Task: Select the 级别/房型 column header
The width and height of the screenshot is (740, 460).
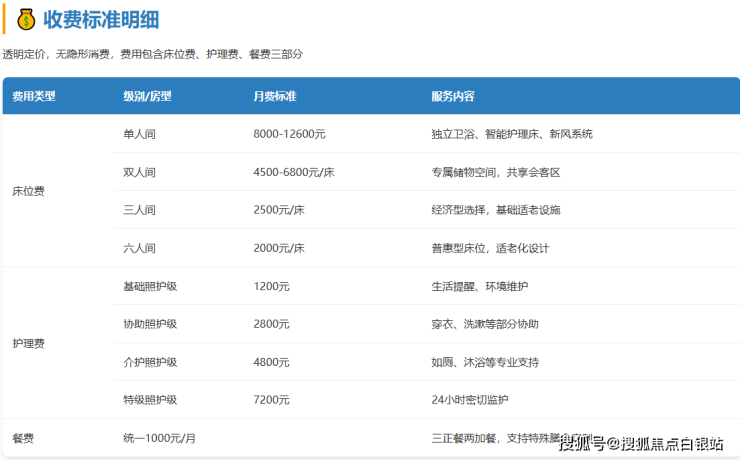Action: pyautogui.click(x=147, y=97)
